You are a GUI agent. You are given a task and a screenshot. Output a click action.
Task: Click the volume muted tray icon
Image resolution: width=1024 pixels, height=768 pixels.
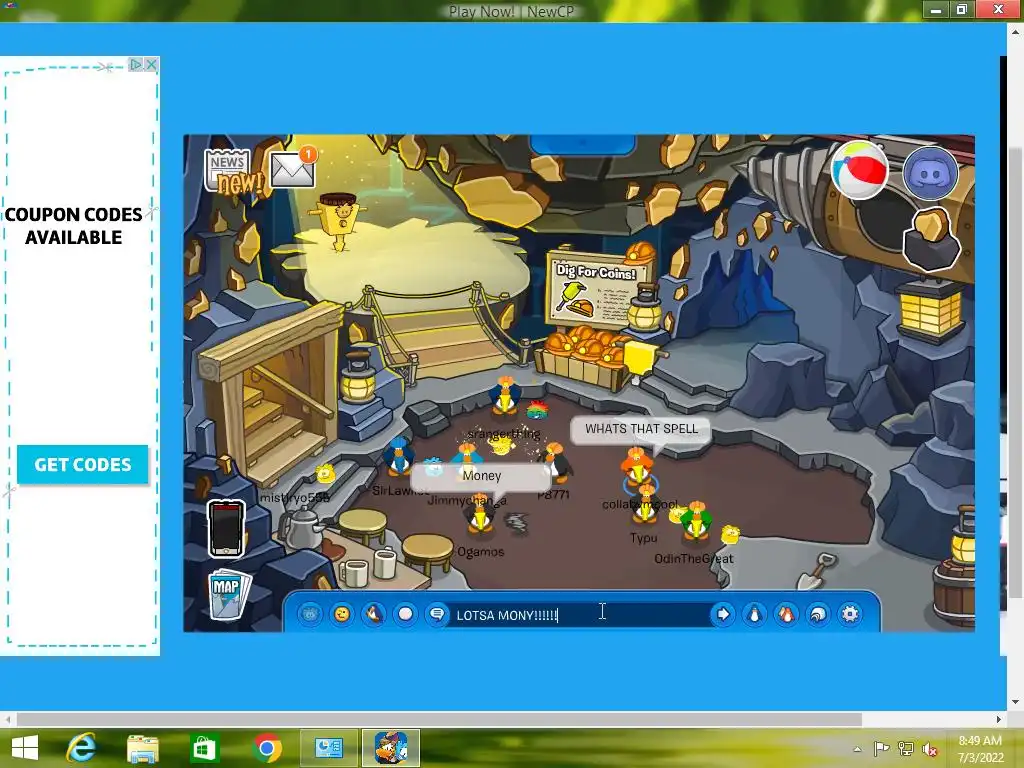[x=930, y=749]
